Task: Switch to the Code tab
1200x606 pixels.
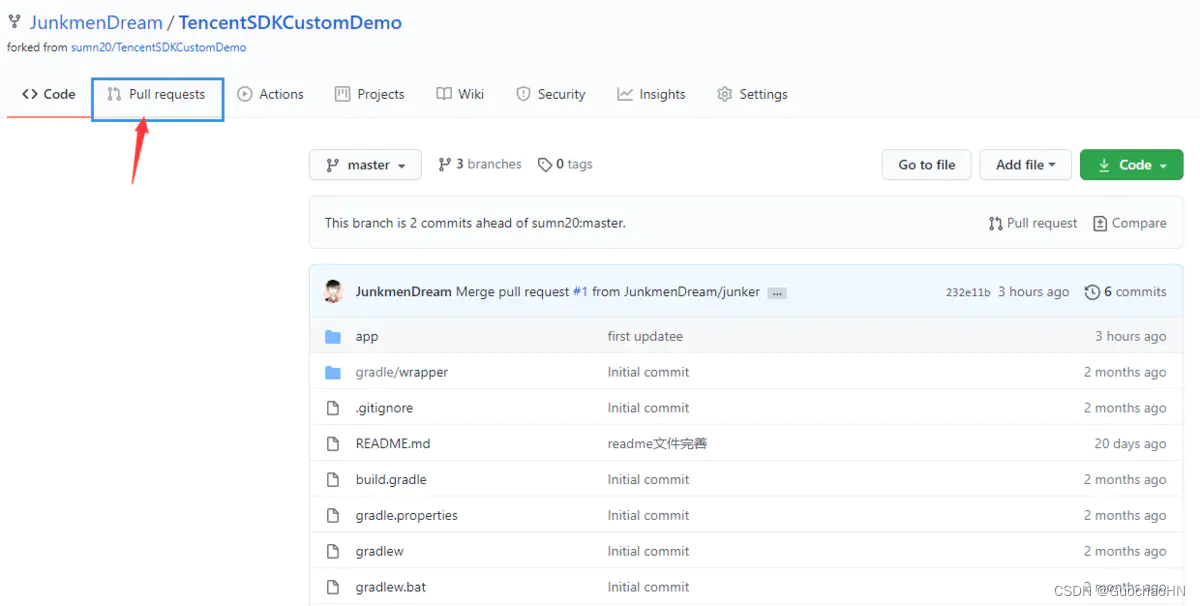Action: (x=49, y=94)
